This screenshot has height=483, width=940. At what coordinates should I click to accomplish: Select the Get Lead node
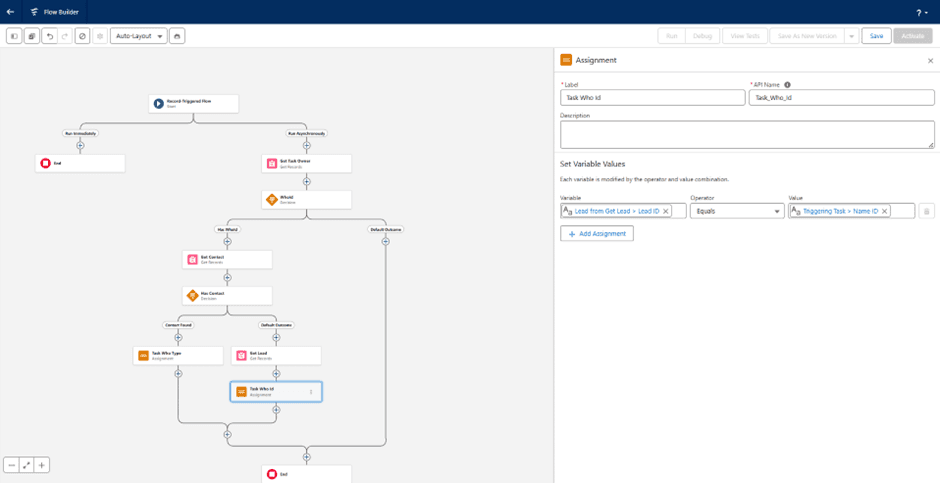click(x=276, y=355)
